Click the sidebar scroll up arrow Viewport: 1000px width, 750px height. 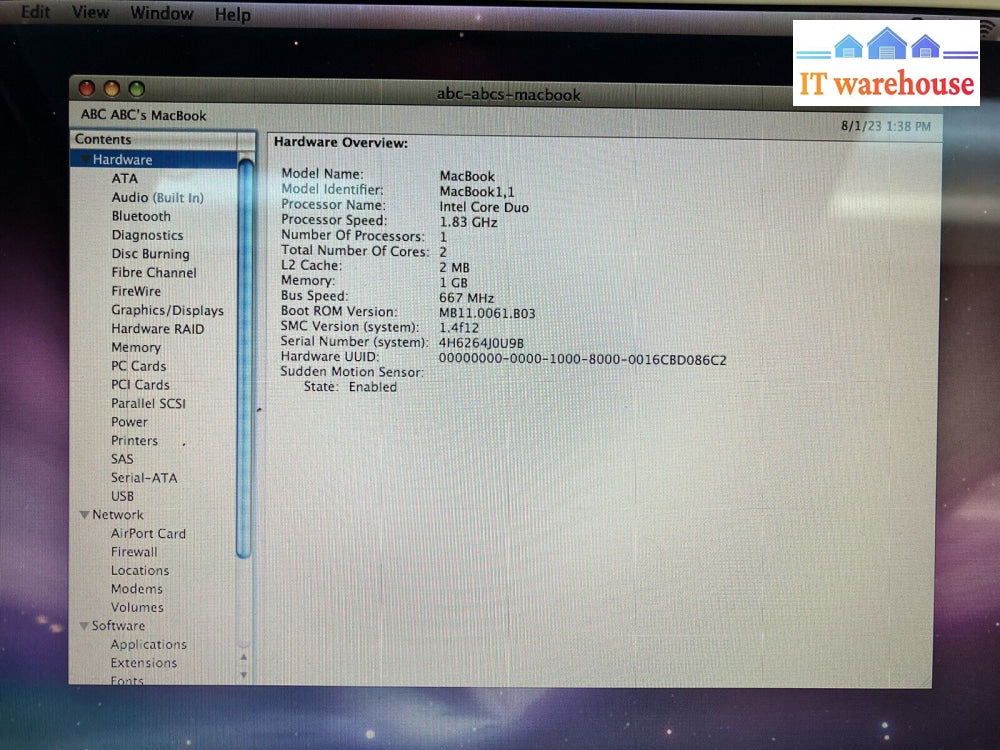244,657
